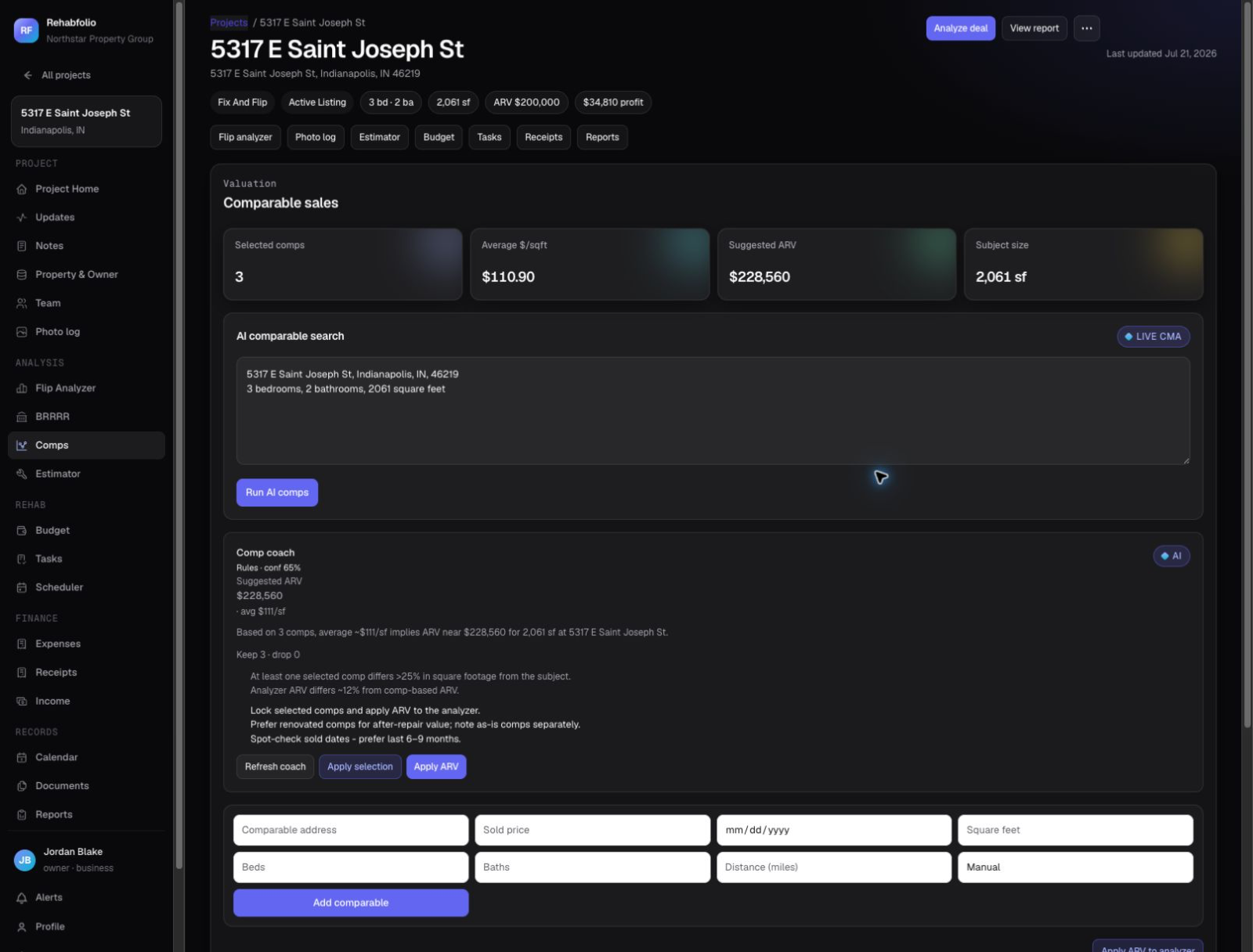
Task: Click the Comparable address input field
Action: [351, 830]
